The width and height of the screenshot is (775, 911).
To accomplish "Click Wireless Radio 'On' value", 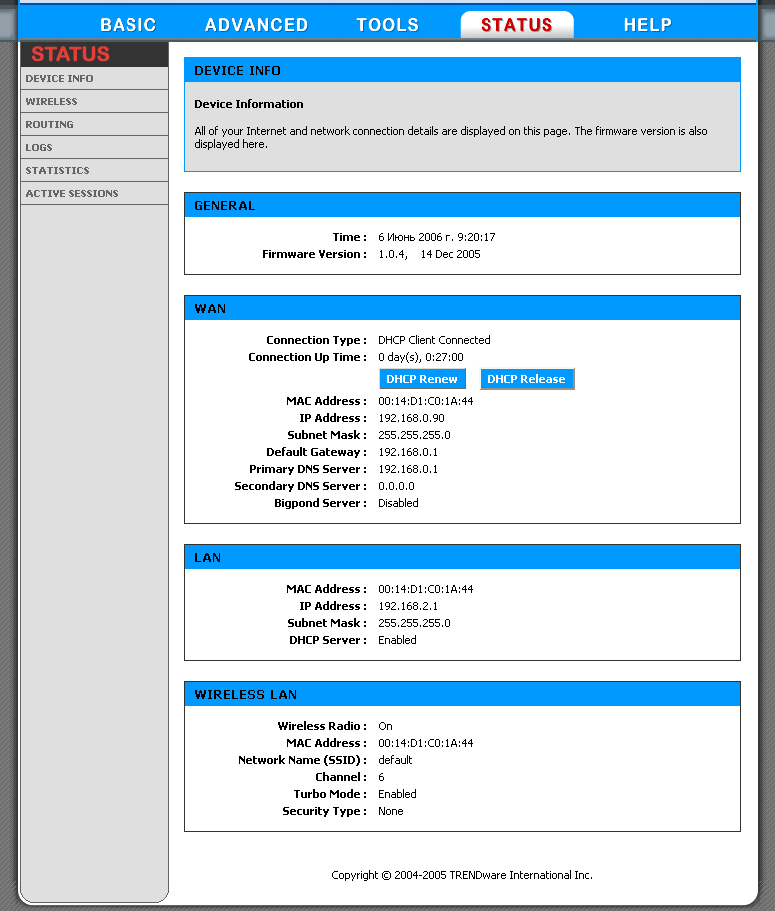I will (x=385, y=726).
